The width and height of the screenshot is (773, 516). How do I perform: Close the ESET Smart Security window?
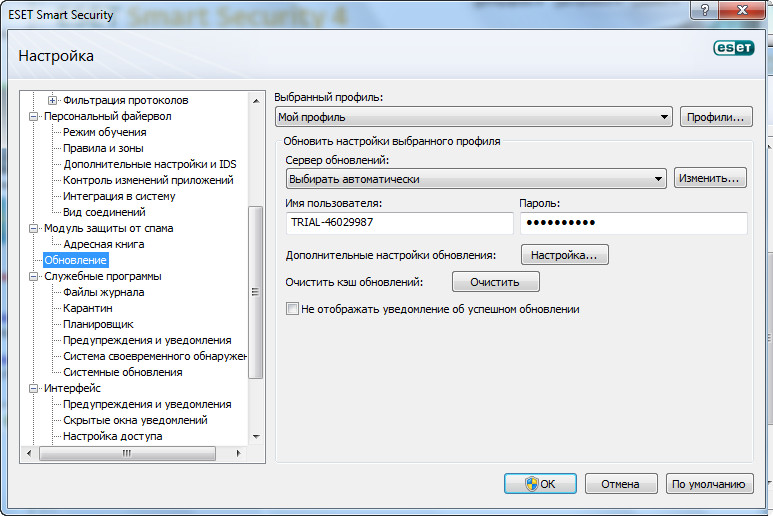point(742,10)
